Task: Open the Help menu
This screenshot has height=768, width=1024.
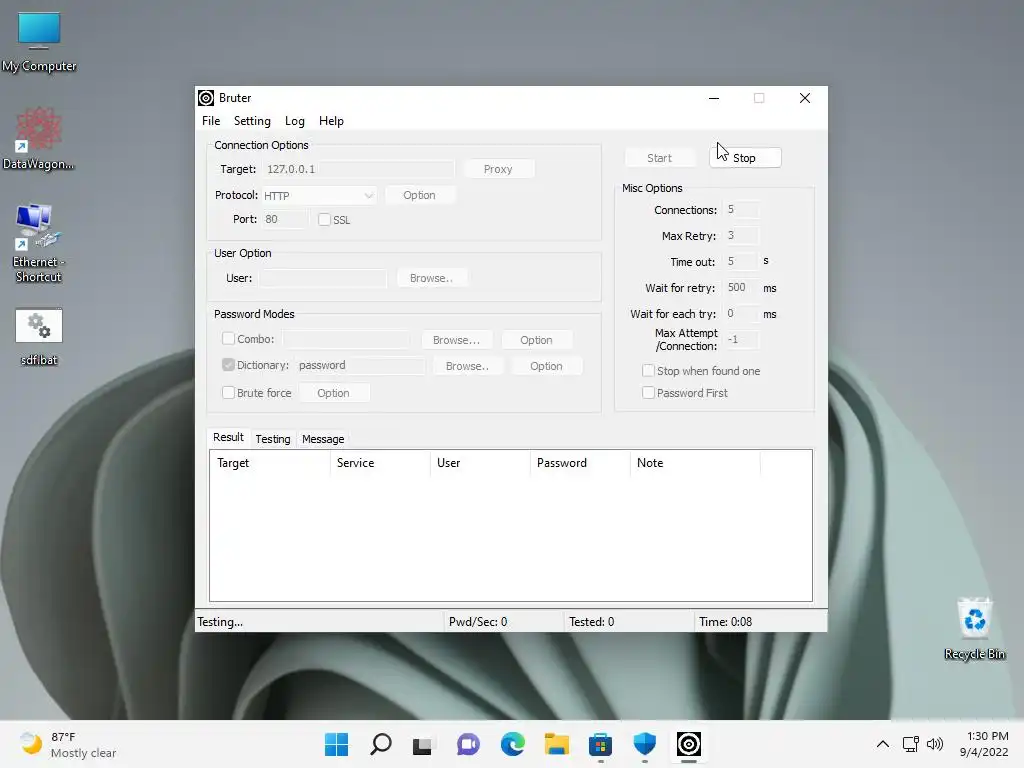Action: click(x=331, y=121)
